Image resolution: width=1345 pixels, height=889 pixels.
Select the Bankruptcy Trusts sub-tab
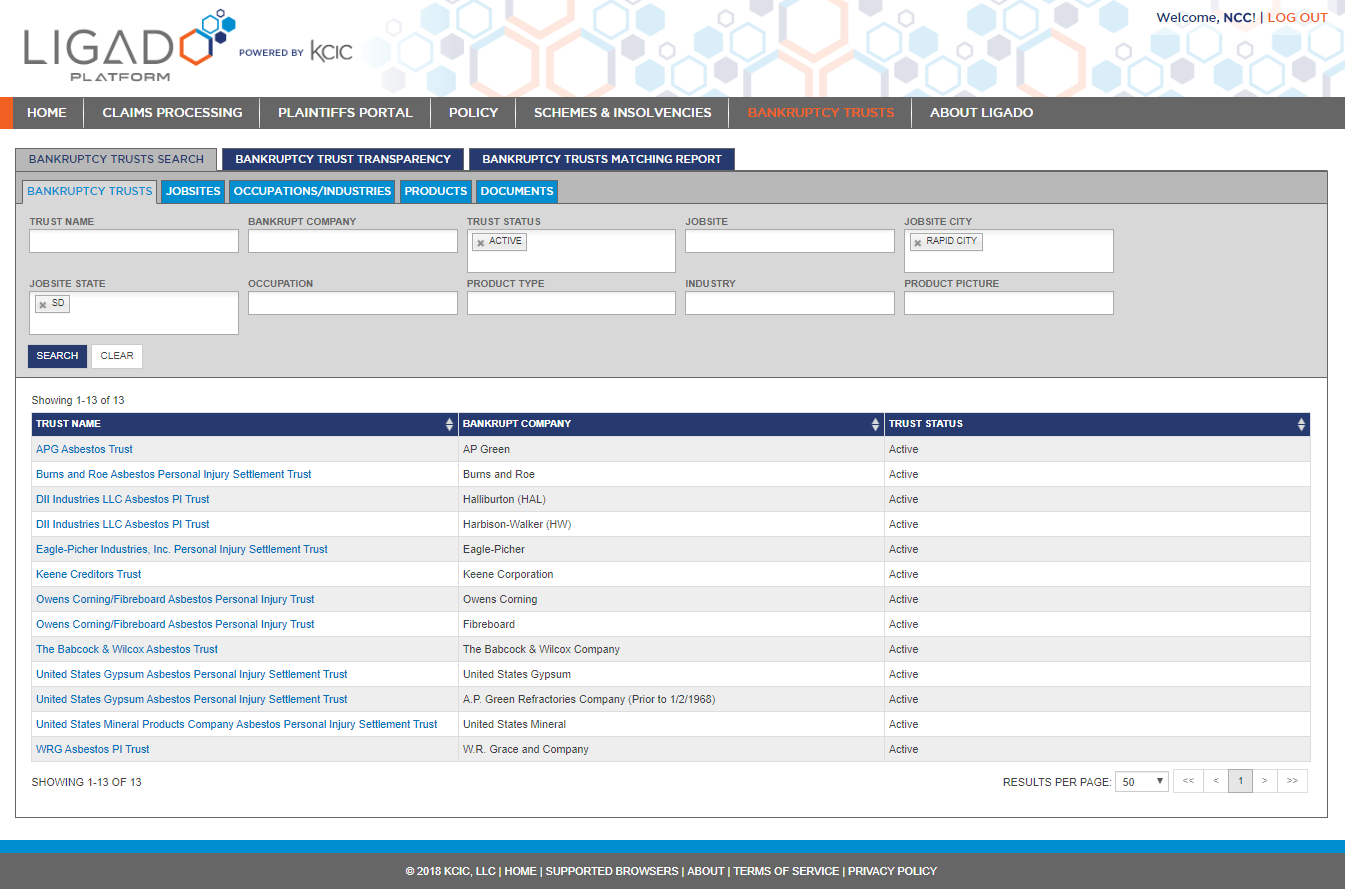(90, 191)
